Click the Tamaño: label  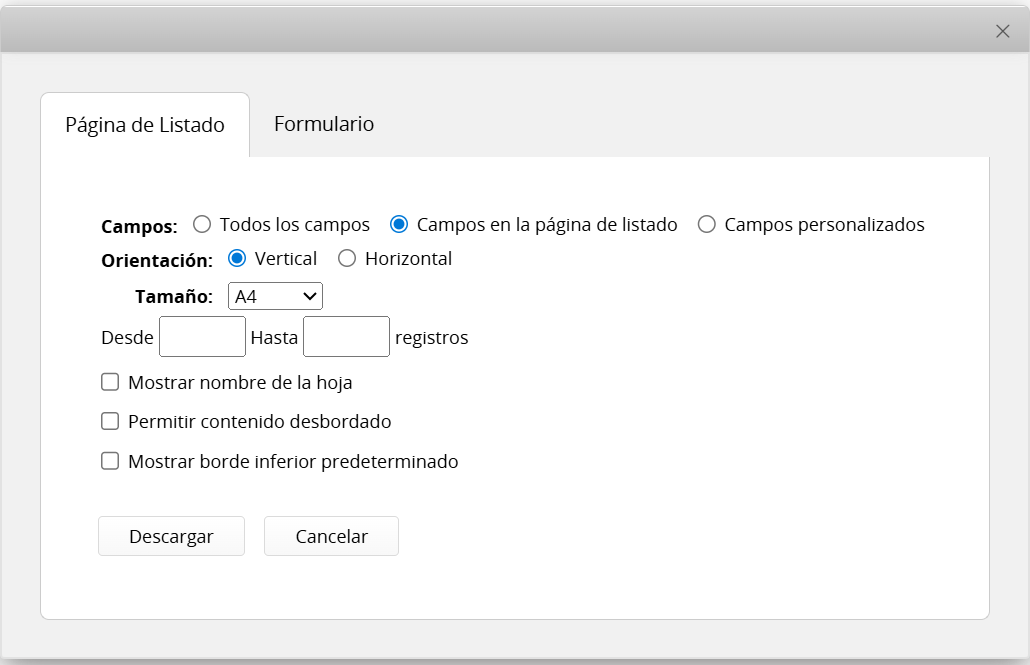point(174,297)
